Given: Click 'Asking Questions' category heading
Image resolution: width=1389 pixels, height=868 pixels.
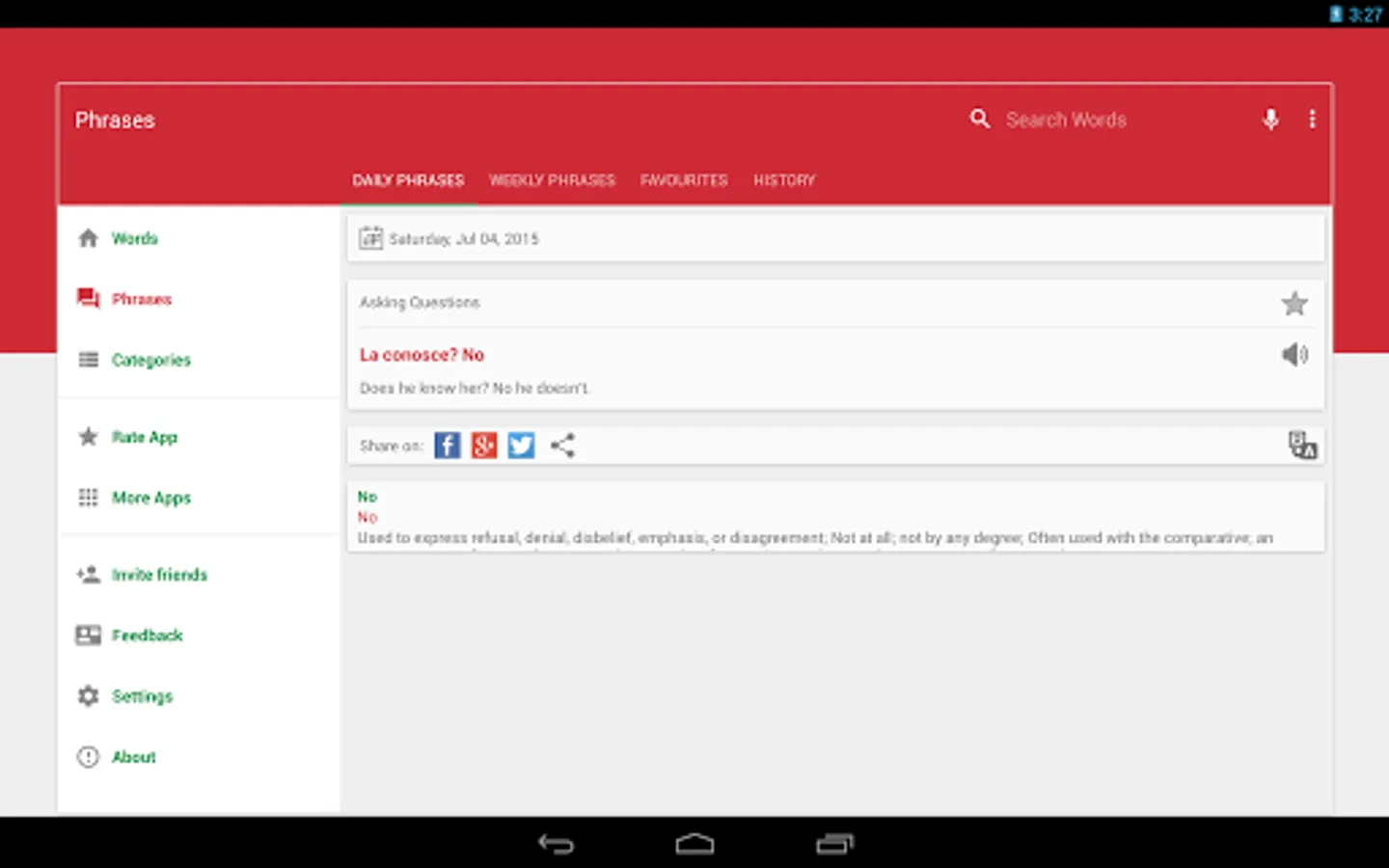Looking at the screenshot, I should coord(420,302).
